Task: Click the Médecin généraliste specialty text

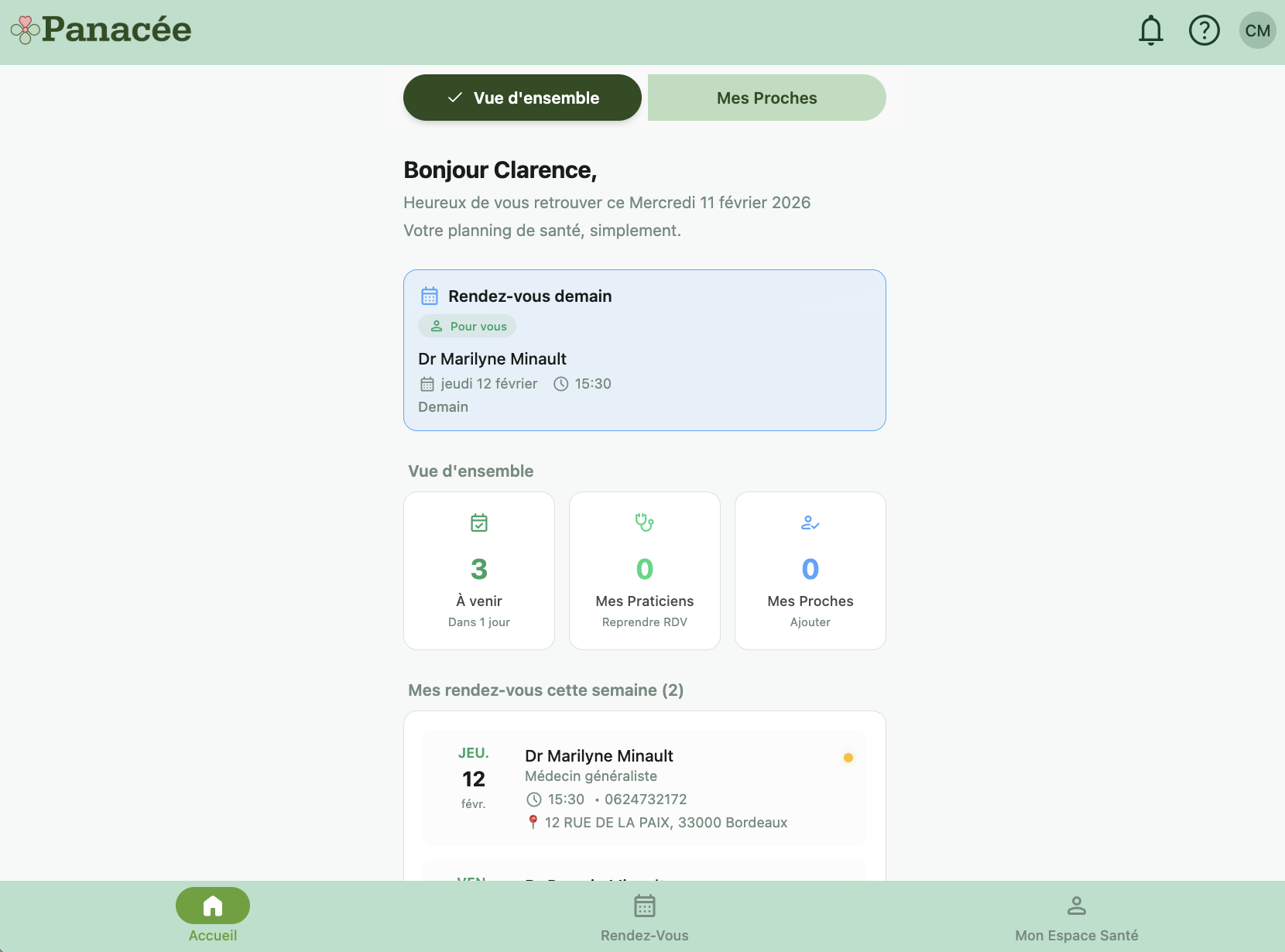Action: click(591, 776)
